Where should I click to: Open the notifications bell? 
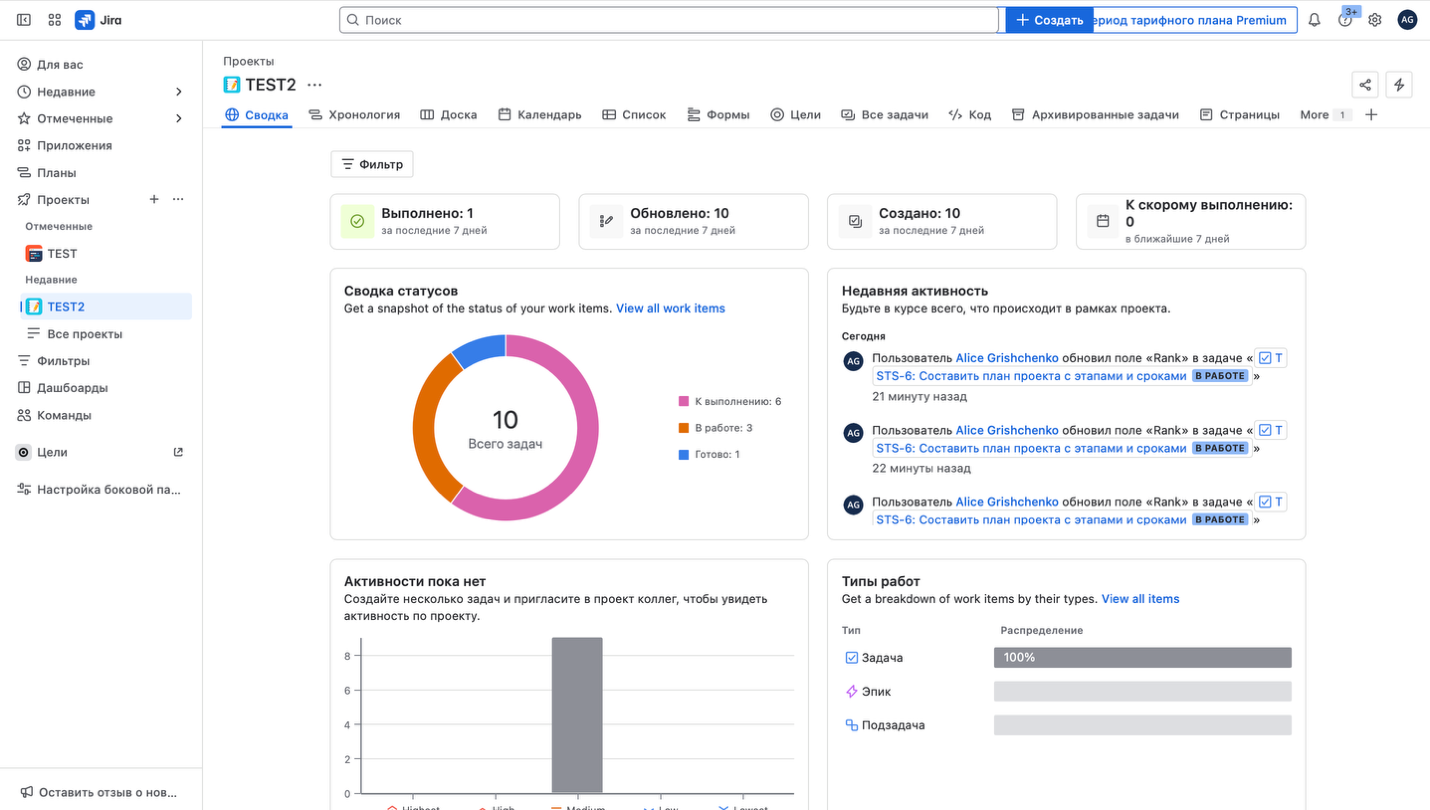pos(1314,20)
